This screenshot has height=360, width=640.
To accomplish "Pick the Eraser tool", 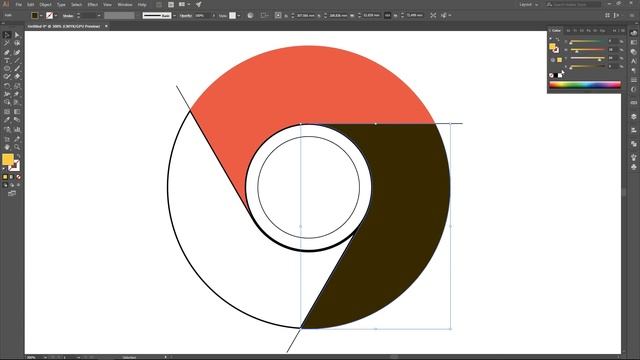I will tap(17, 77).
